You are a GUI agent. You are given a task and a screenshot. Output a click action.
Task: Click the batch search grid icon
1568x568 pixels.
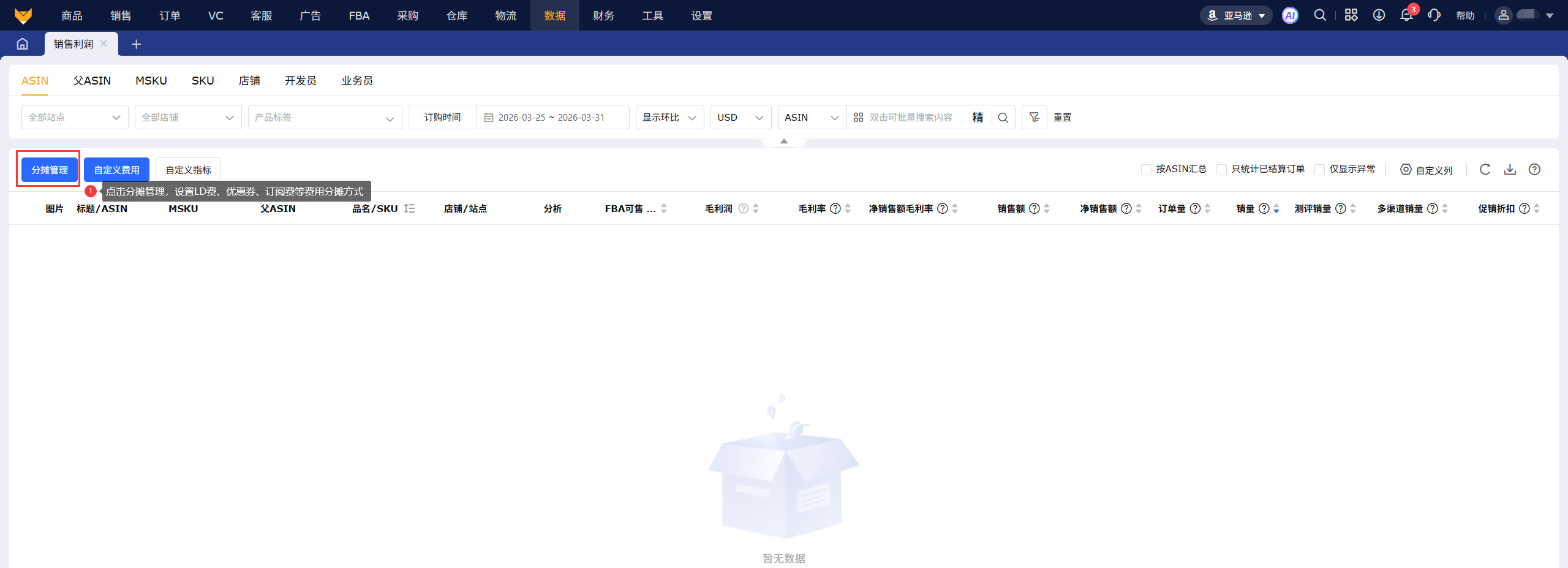(x=858, y=117)
